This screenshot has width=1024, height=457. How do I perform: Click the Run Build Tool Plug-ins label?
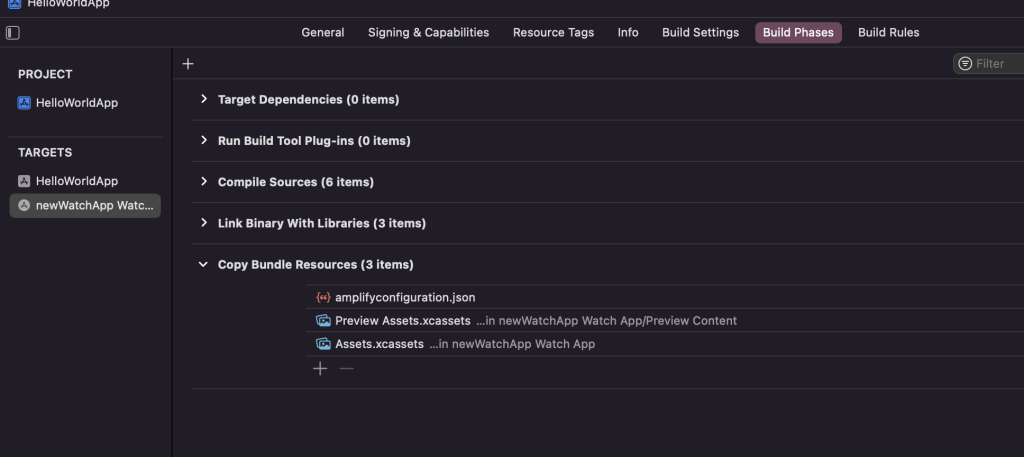click(x=314, y=140)
